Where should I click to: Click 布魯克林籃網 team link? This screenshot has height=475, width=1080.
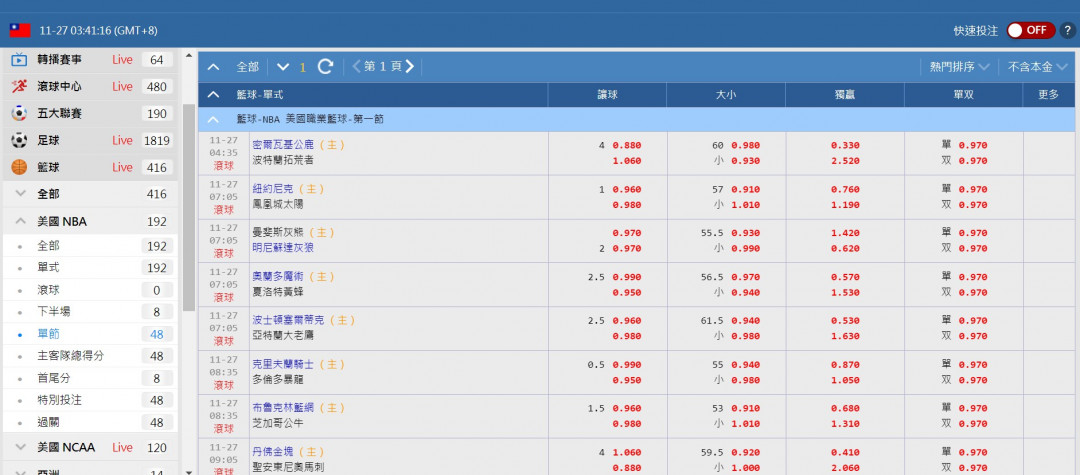pyautogui.click(x=283, y=408)
